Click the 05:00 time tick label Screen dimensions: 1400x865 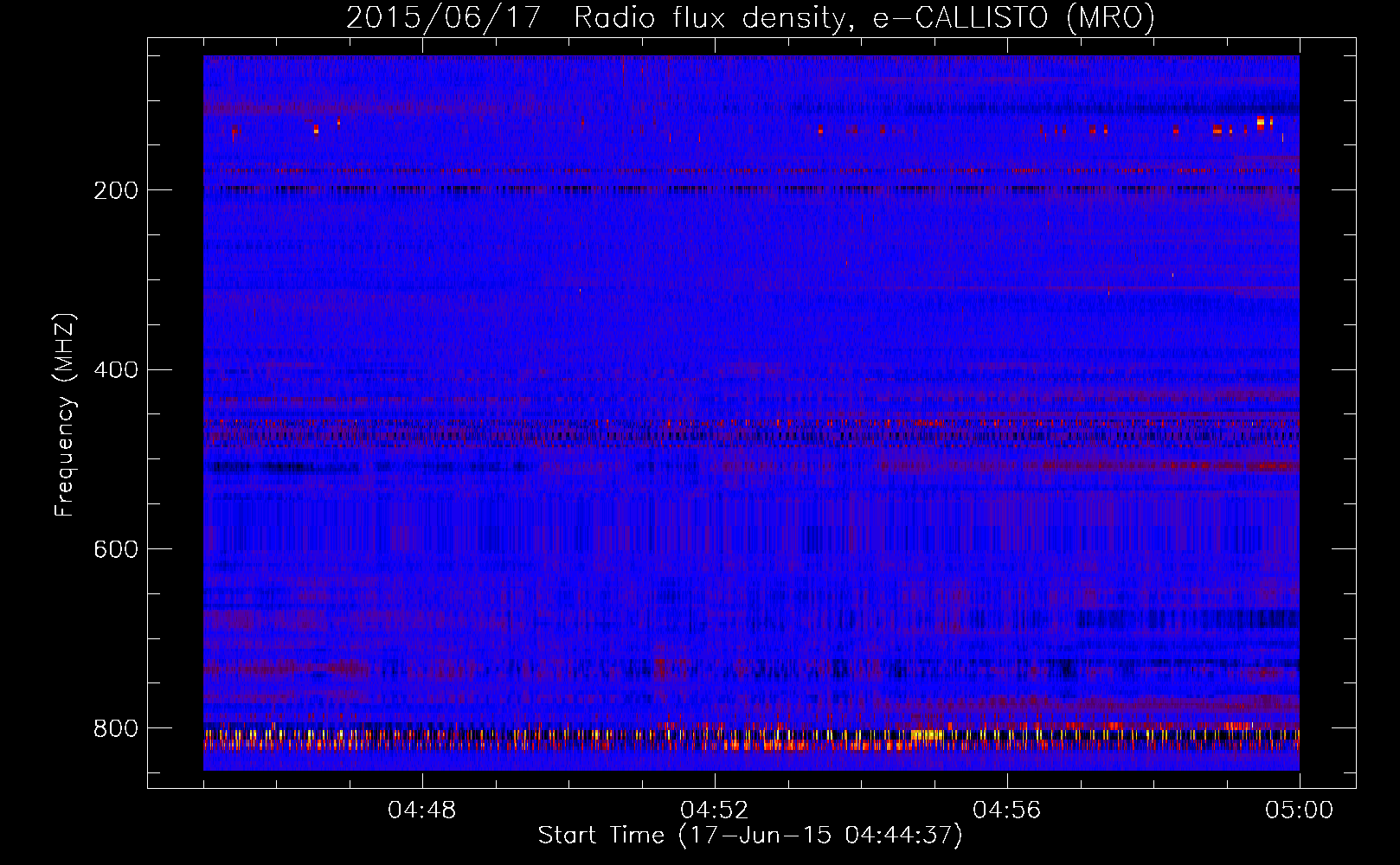coord(1299,811)
